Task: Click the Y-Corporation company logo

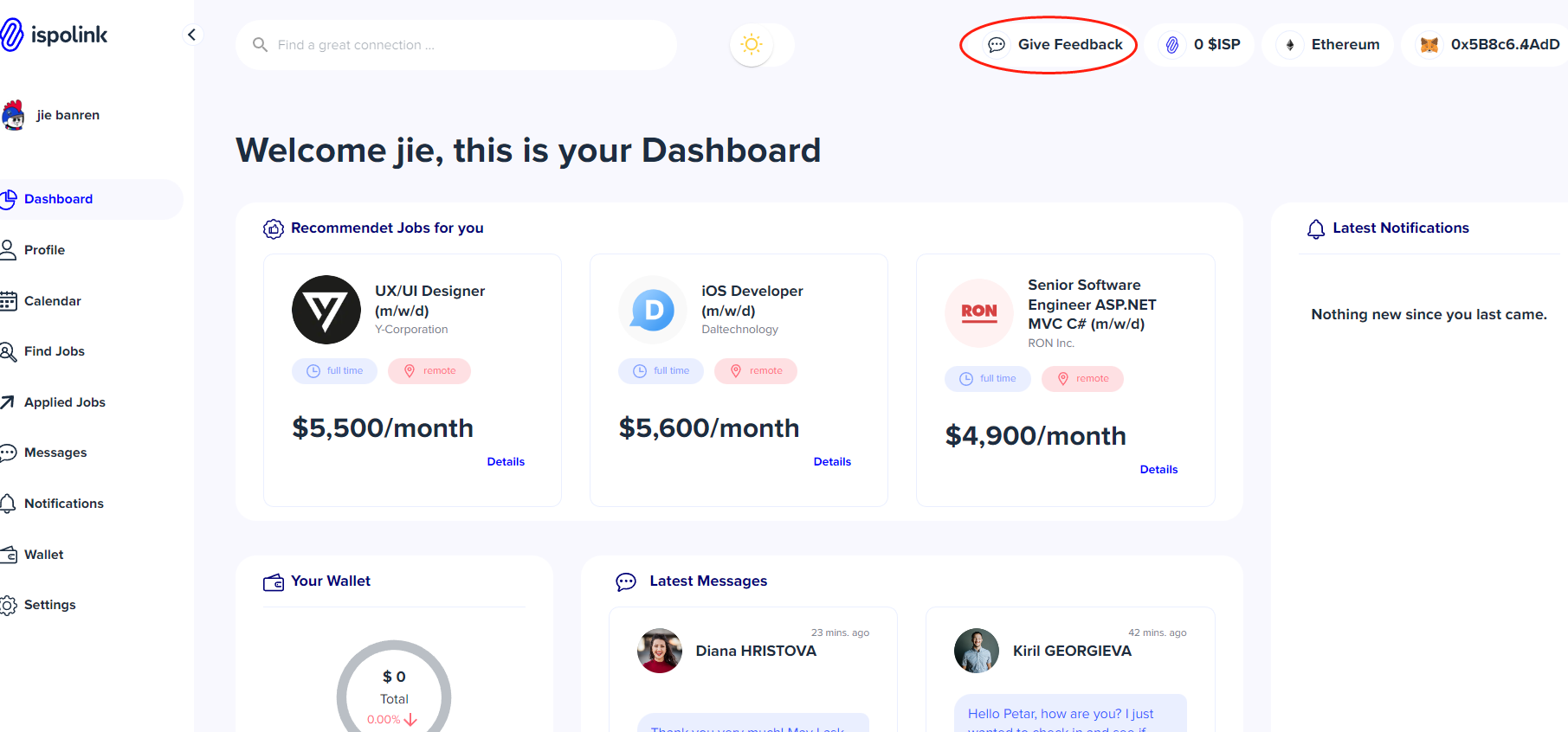Action: [326, 310]
